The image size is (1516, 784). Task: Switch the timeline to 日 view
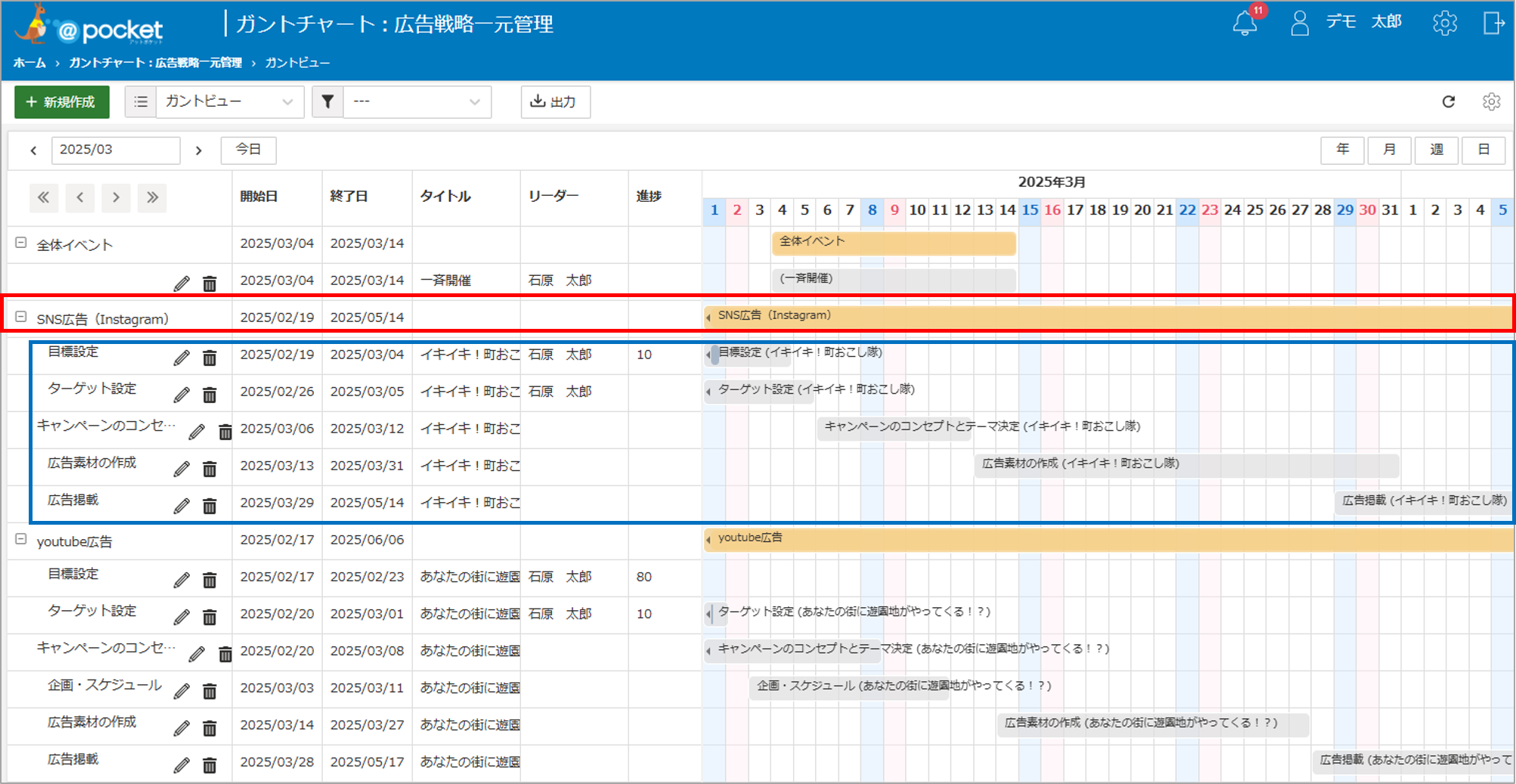coord(1483,150)
